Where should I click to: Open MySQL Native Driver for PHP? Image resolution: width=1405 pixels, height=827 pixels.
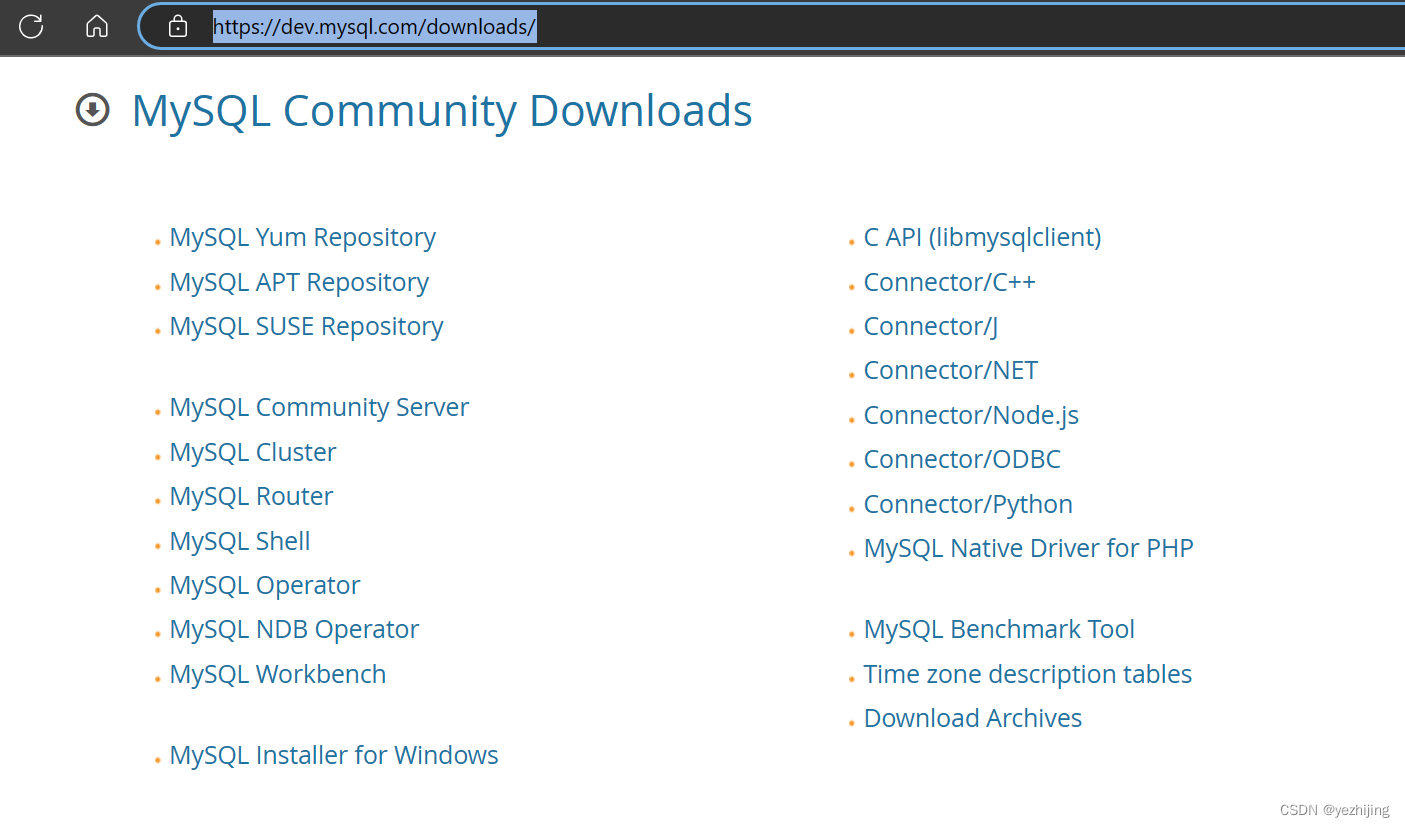pos(1029,548)
